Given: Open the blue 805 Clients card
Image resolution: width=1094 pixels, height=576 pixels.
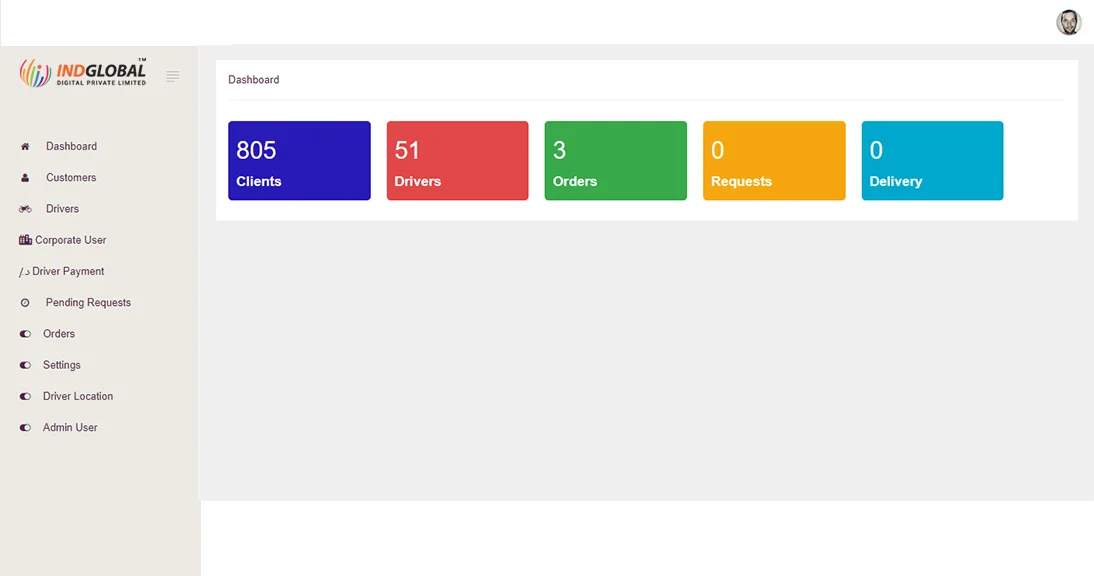Looking at the screenshot, I should point(299,161).
